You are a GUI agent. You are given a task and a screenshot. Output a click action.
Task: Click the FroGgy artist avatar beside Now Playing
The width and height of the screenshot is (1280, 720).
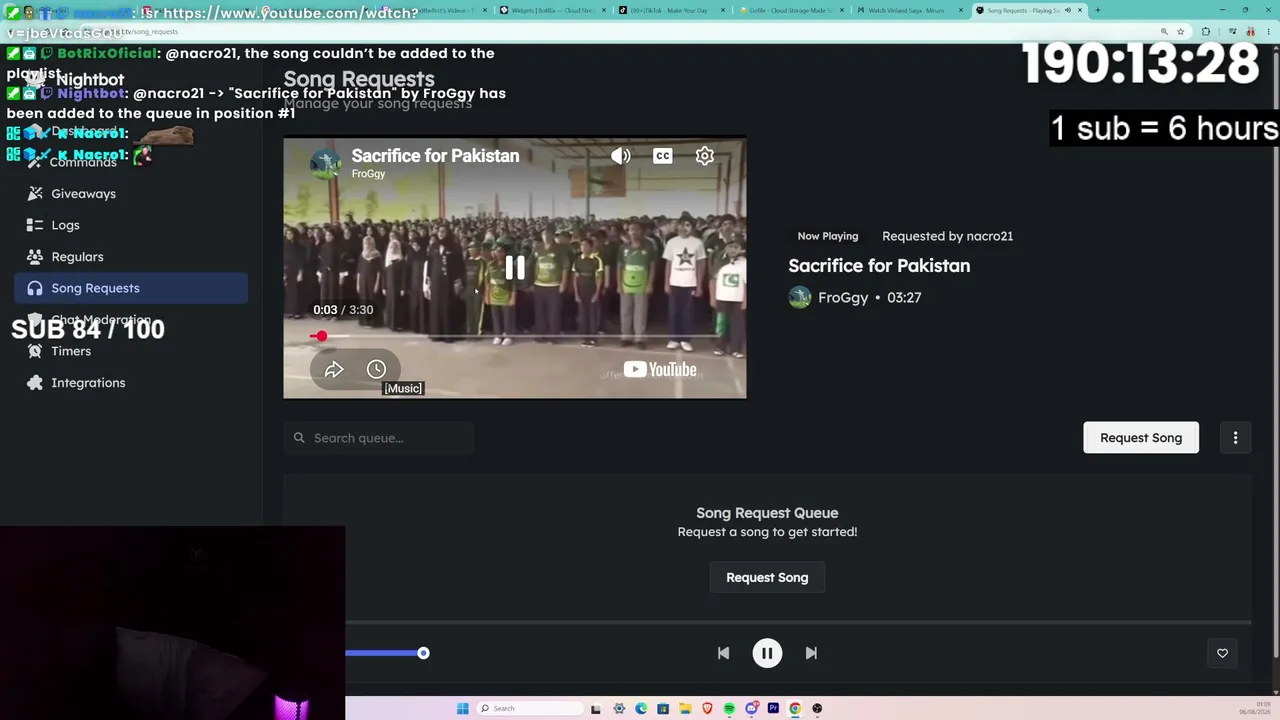(800, 297)
